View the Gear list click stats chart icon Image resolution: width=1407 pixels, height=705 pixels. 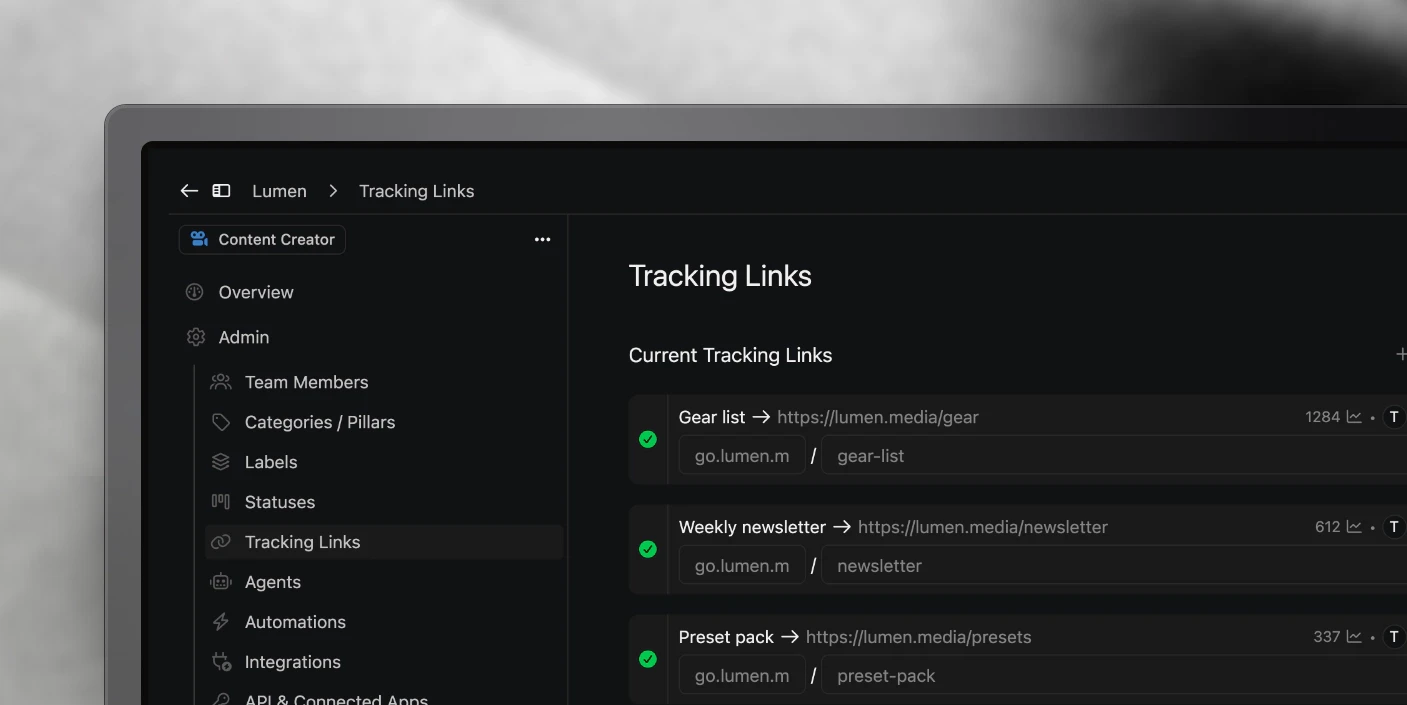coord(1354,417)
